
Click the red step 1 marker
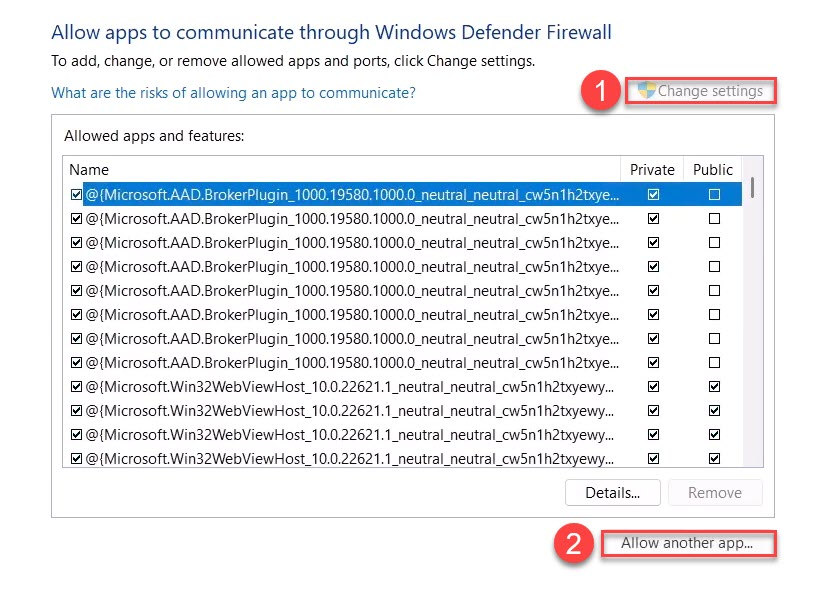click(600, 92)
